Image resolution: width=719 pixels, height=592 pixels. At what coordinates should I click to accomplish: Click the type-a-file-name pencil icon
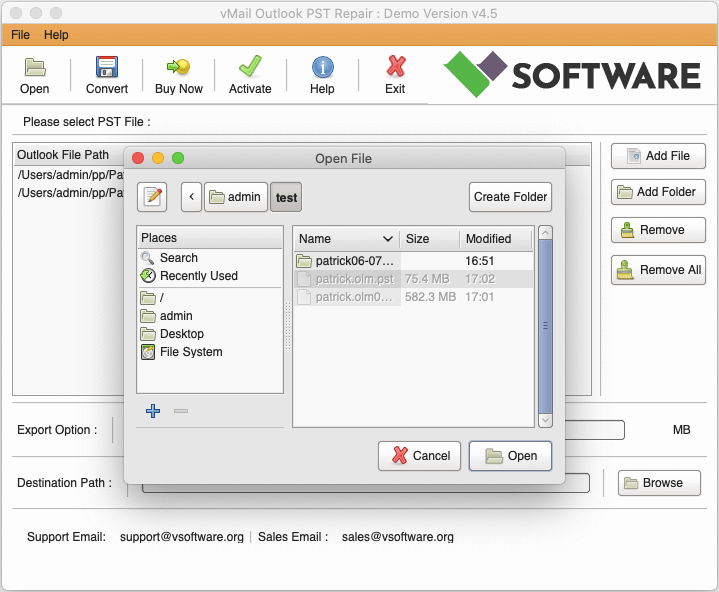(152, 197)
